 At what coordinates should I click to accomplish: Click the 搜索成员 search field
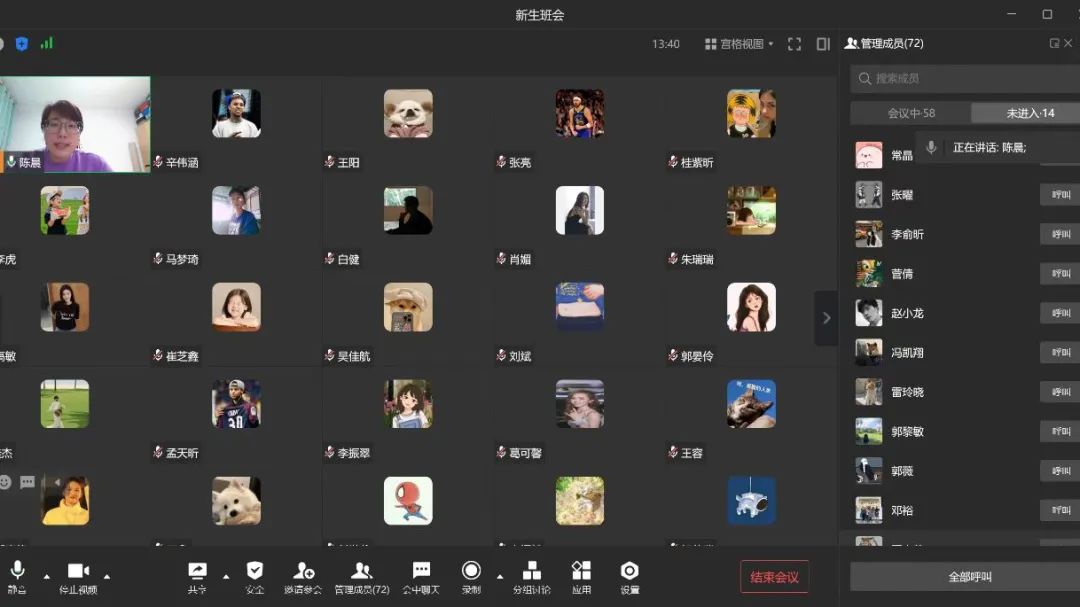tap(965, 78)
